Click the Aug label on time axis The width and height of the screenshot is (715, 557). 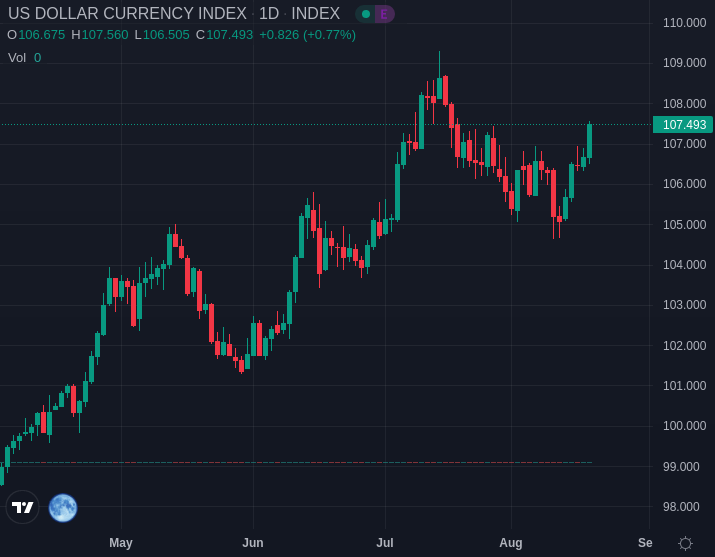click(511, 543)
